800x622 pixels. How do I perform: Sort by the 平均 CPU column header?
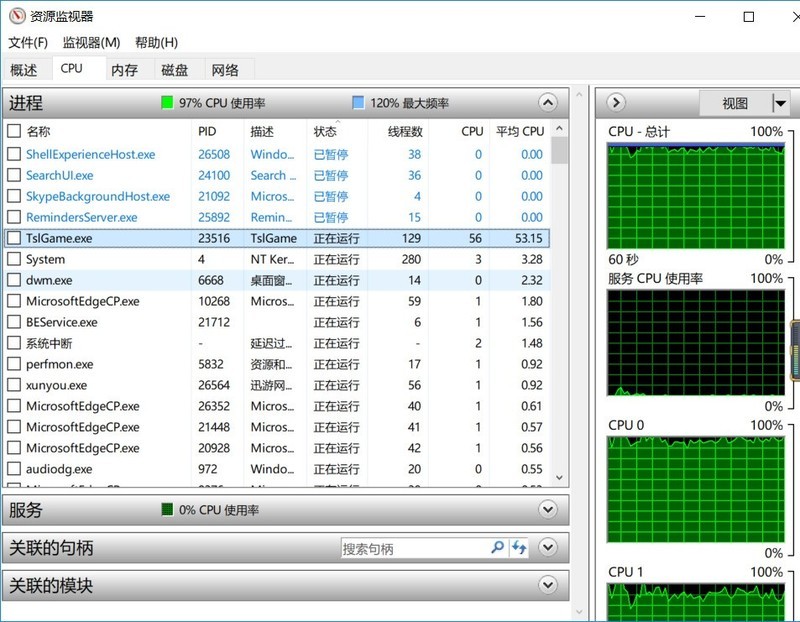(519, 131)
